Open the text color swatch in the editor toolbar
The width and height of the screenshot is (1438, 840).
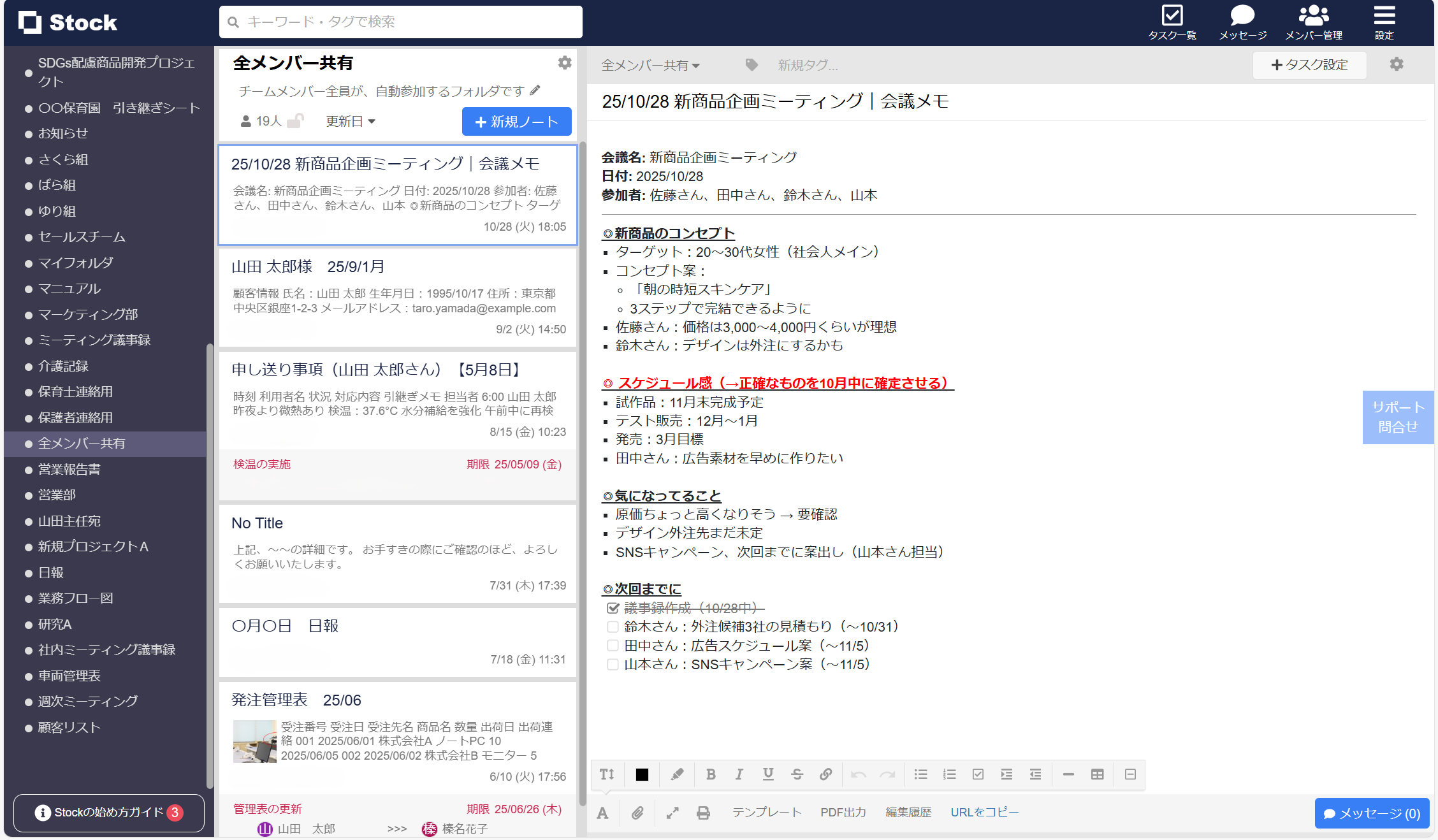coord(641,774)
